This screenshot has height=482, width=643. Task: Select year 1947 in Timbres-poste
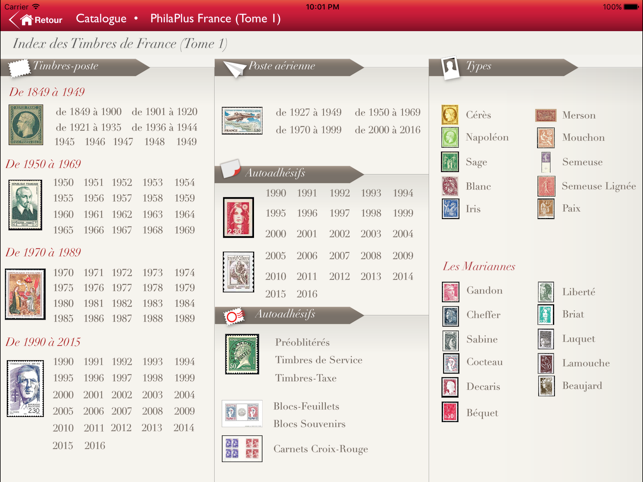(123, 142)
